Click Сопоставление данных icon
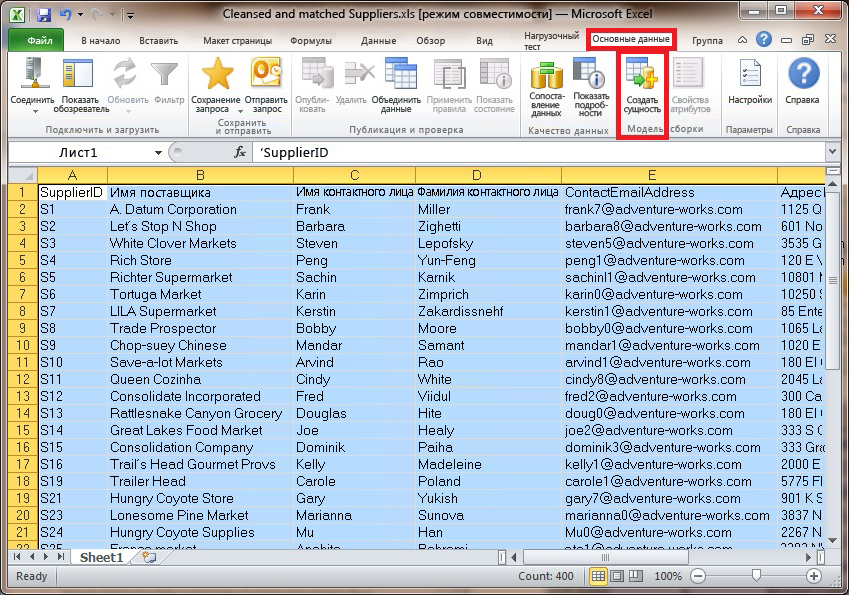The height and width of the screenshot is (595, 849). 546,75
